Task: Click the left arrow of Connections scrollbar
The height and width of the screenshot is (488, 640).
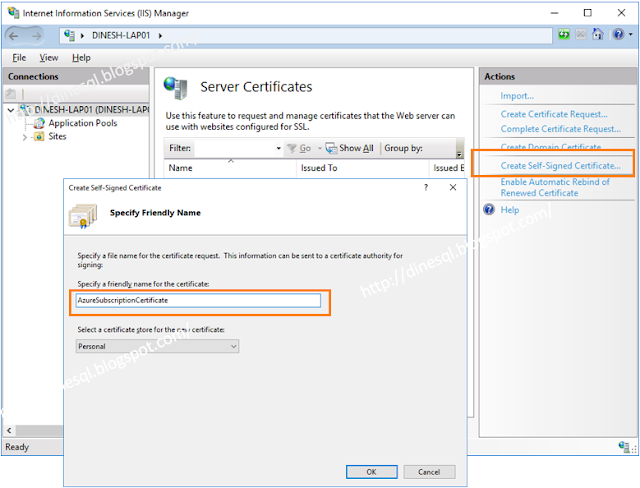Action: tap(9, 430)
